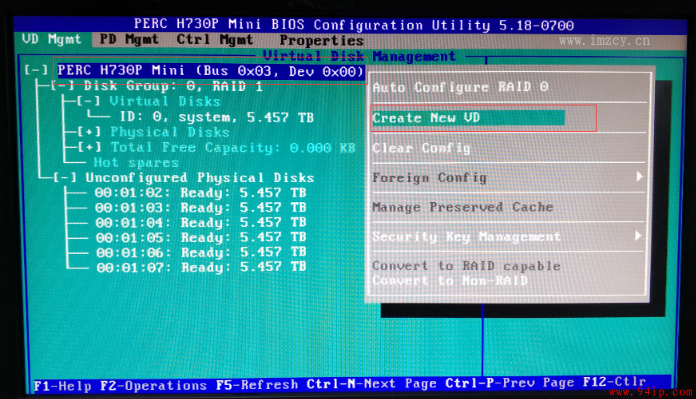The width and height of the screenshot is (696, 399).
Task: Click Clear Config in the popup menu
Action: (421, 148)
